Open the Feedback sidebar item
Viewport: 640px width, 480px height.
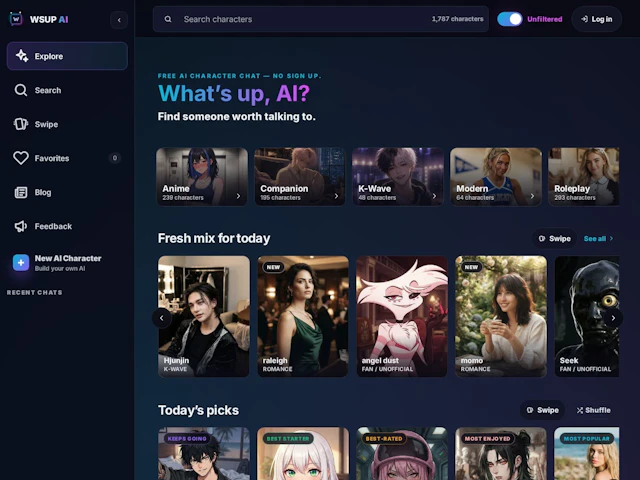click(67, 226)
